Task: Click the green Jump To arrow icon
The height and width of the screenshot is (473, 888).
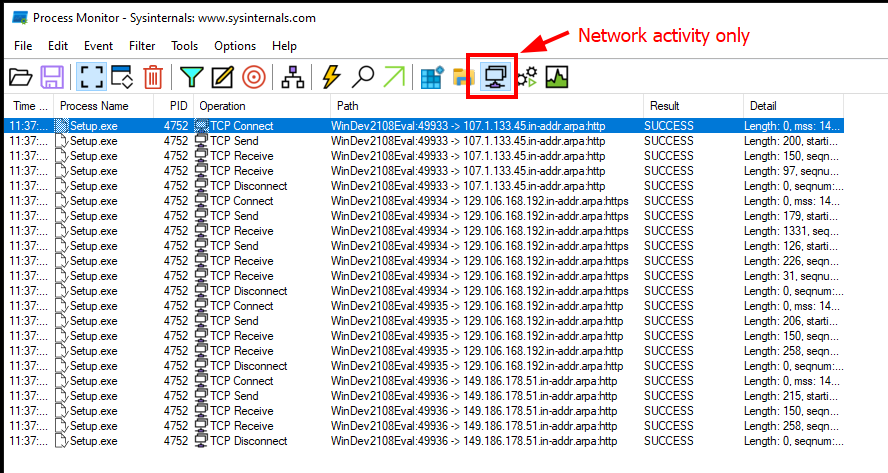Action: 394,77
